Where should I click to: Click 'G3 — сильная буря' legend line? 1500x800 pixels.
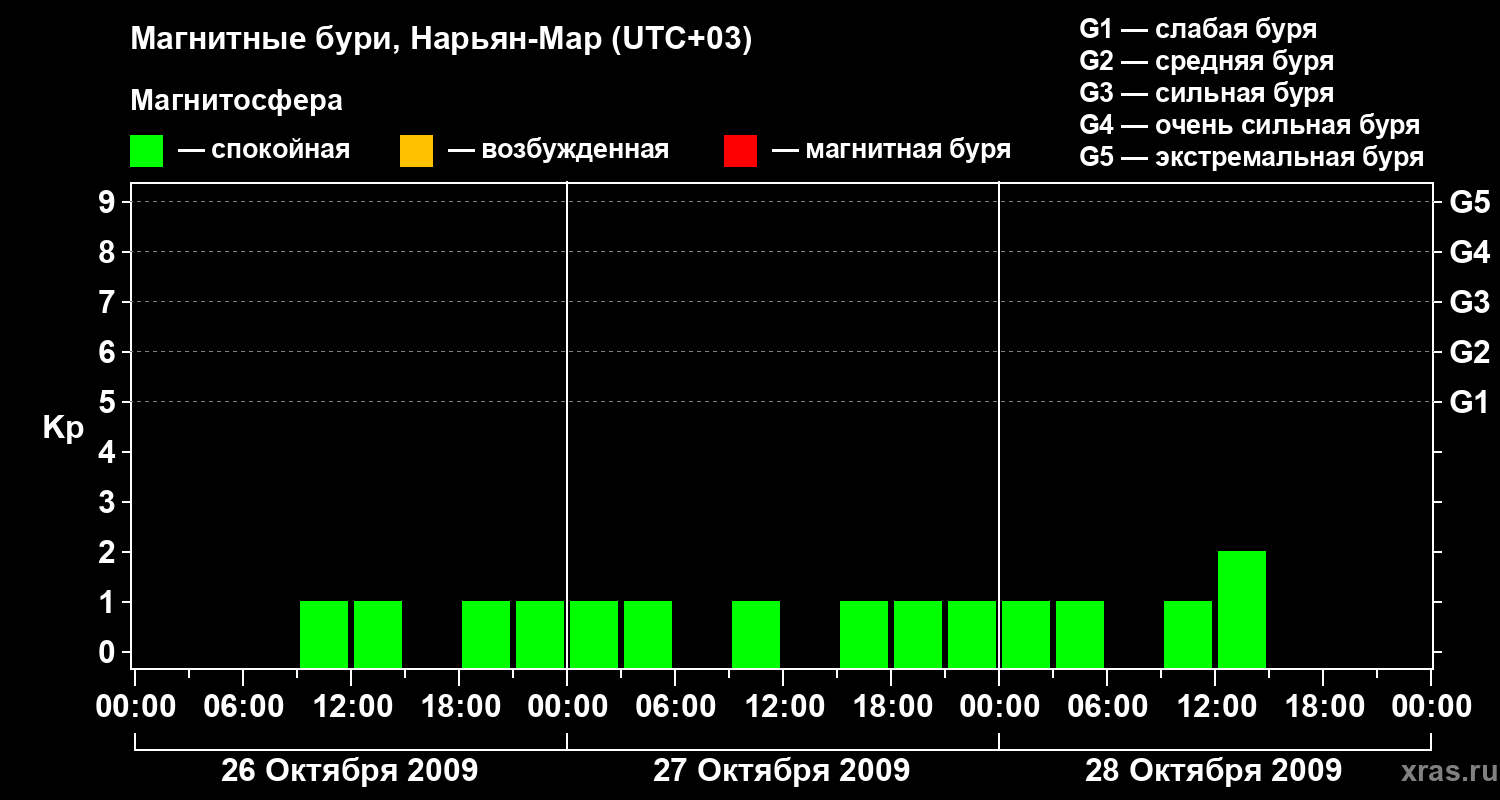click(1207, 93)
